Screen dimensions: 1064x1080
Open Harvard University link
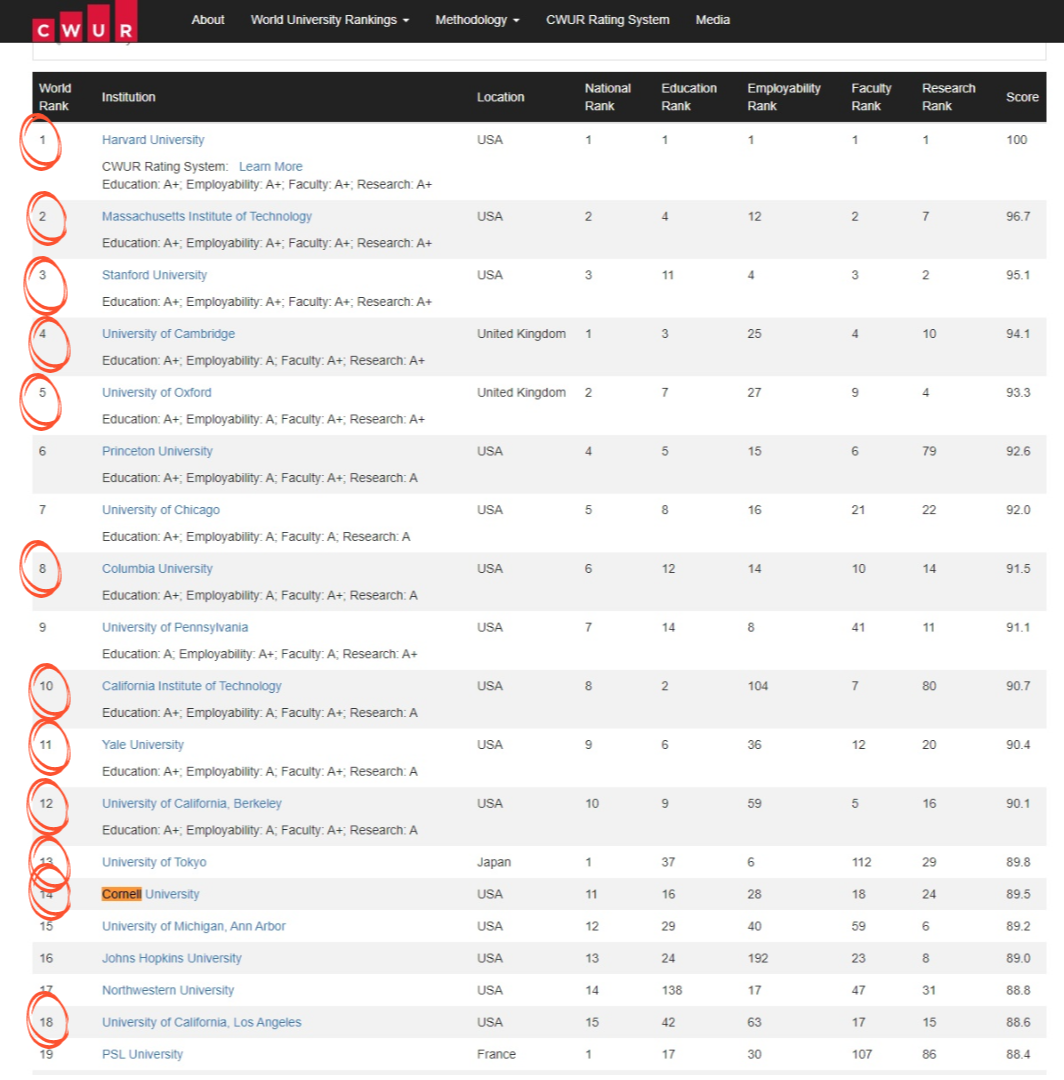point(153,140)
